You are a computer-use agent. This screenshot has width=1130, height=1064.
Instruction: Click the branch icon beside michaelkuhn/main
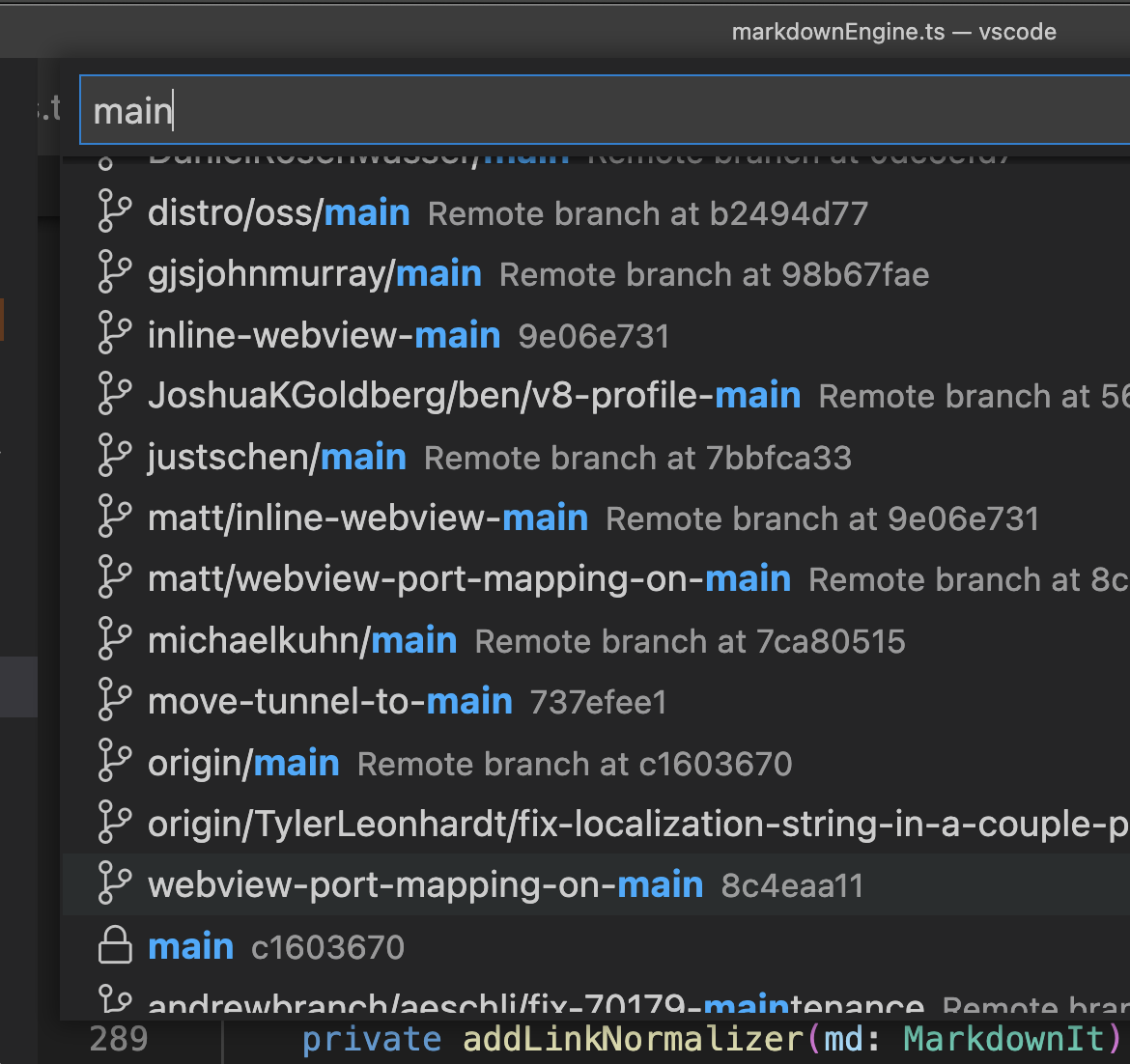pos(115,637)
